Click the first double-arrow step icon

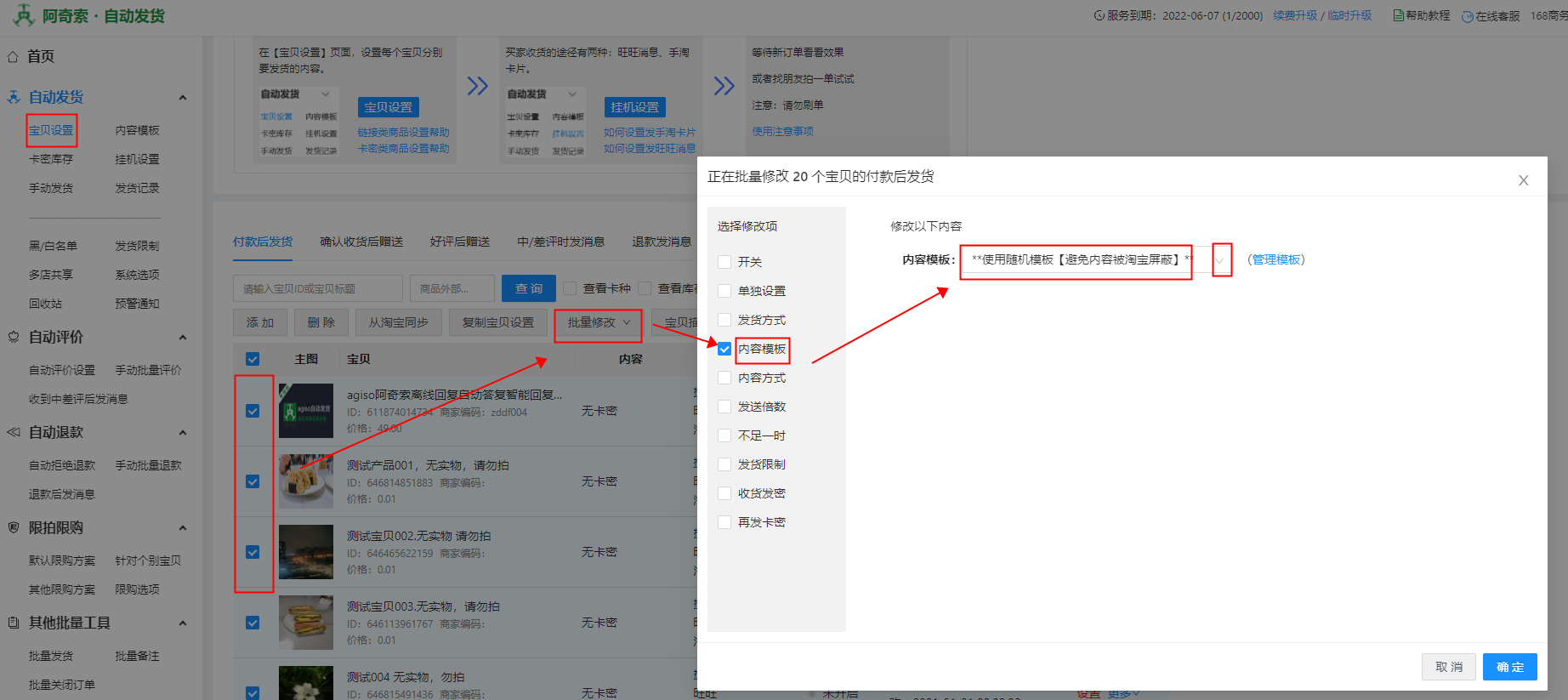click(478, 86)
